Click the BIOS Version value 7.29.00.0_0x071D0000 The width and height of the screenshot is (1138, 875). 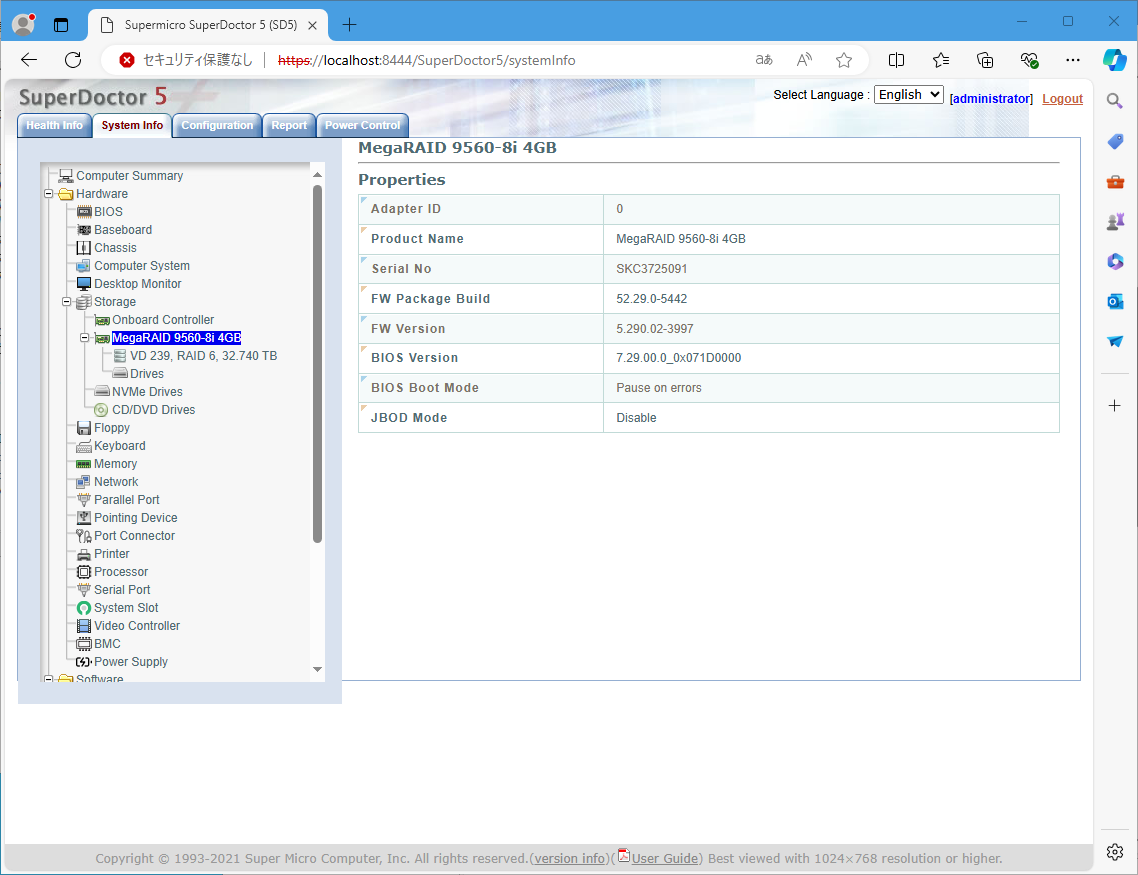click(679, 358)
